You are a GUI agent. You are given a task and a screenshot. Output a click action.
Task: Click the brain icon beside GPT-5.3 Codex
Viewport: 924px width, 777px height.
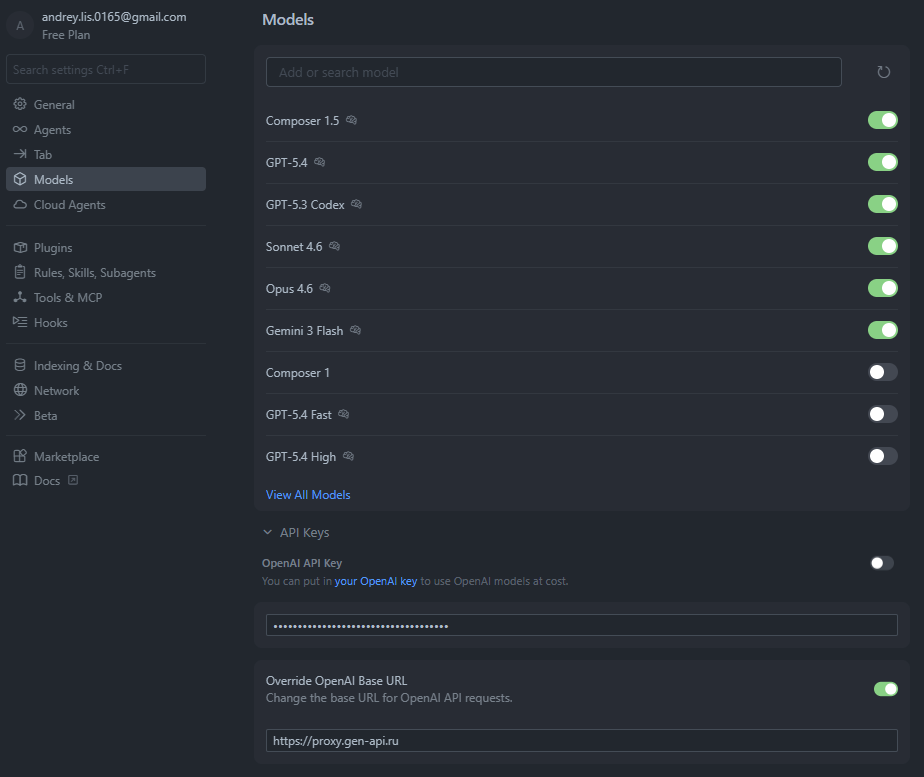tap(356, 205)
